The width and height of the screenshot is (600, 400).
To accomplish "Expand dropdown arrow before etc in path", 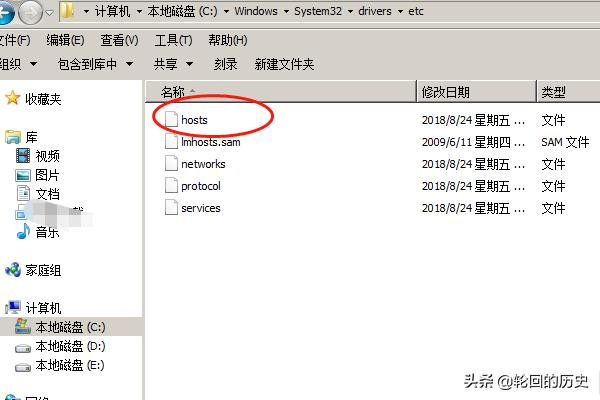I will pyautogui.click(x=400, y=11).
